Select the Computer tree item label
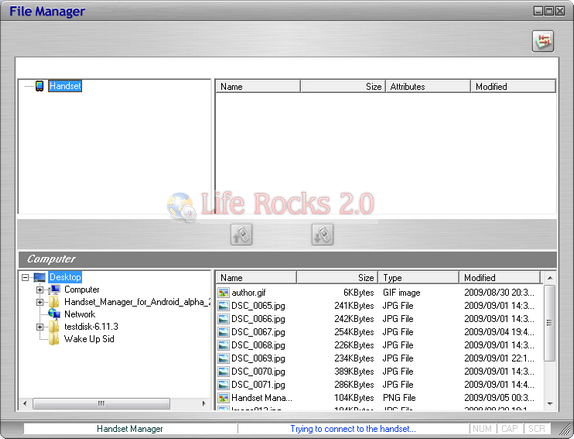 [82, 290]
